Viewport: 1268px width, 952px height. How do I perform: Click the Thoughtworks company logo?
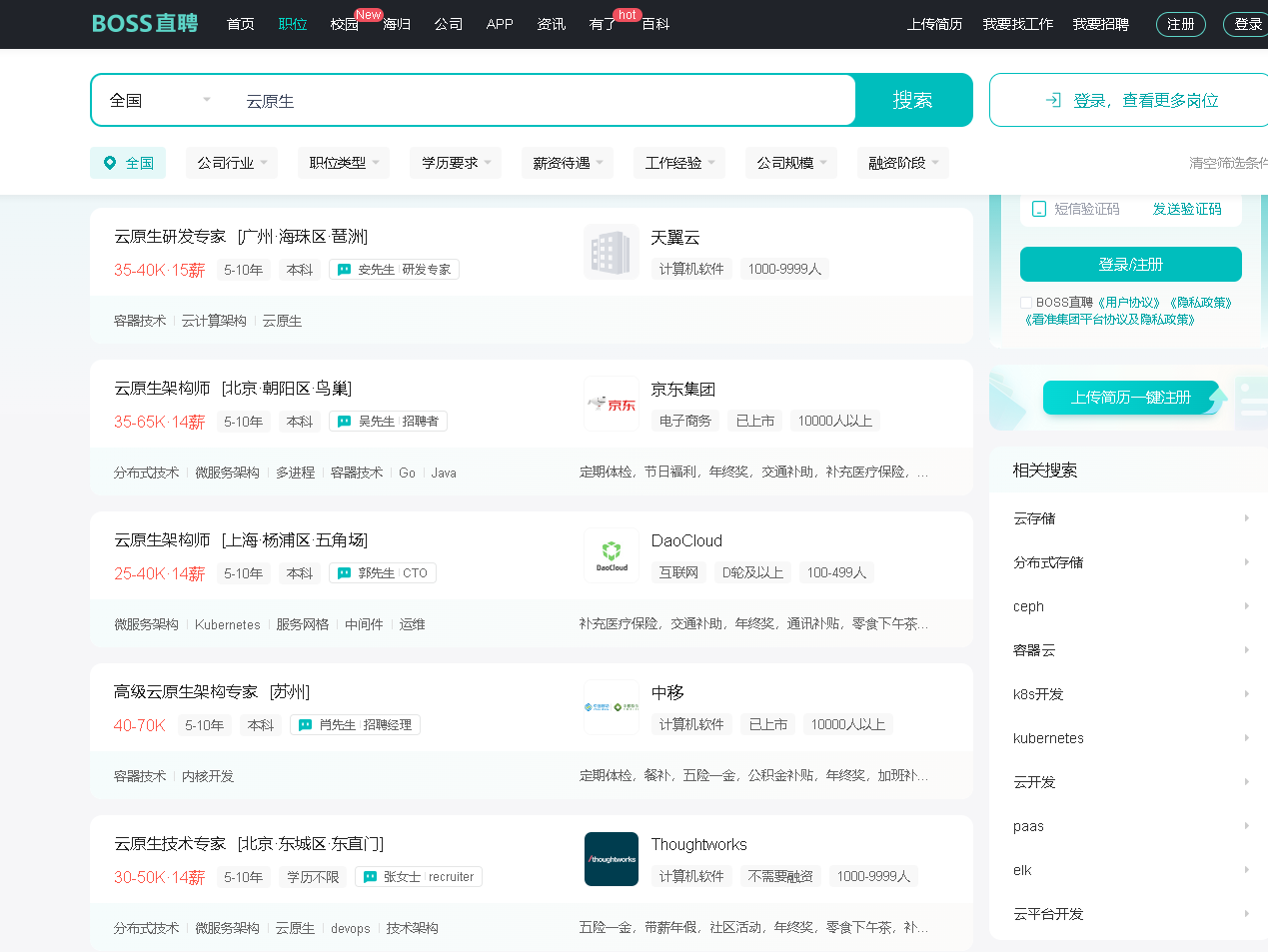coord(612,859)
